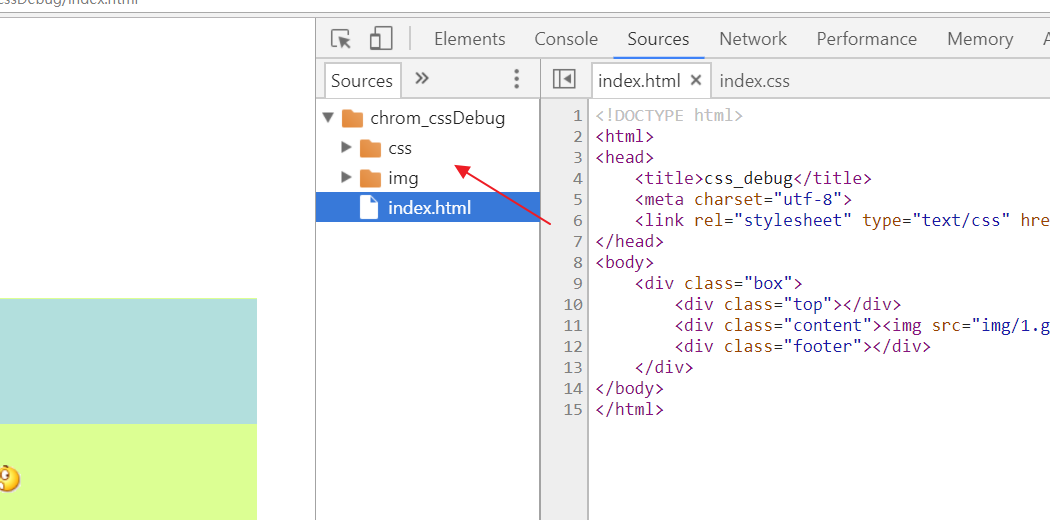Screen dimensions: 1050x520
Task: Select the css folder row label
Action: (x=400, y=148)
